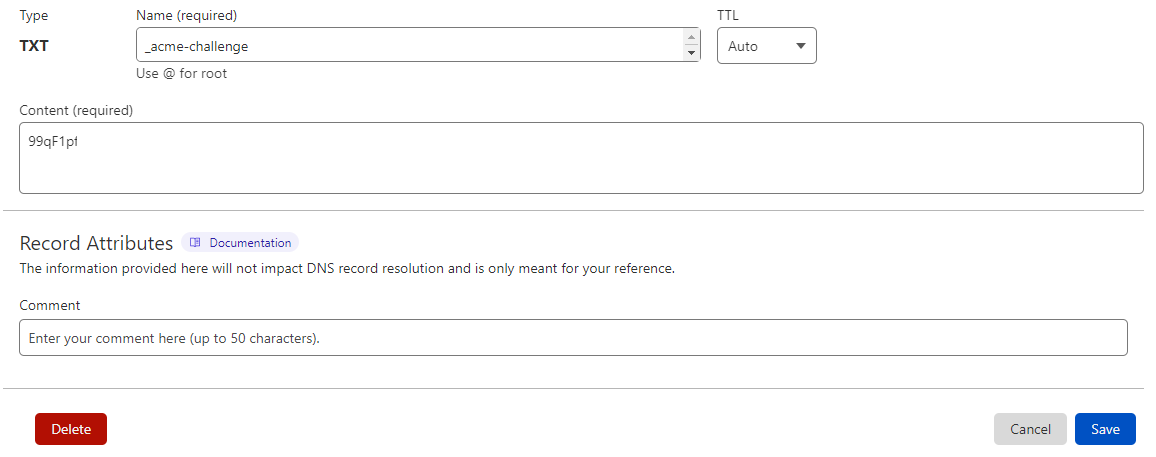This screenshot has height=457, width=1156.
Task: Click the TTL label
Action: [728, 15]
